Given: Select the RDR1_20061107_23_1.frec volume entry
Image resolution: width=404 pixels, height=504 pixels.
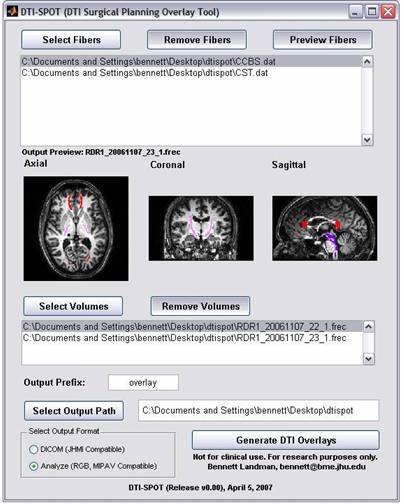Looking at the screenshot, I should coord(192,338).
